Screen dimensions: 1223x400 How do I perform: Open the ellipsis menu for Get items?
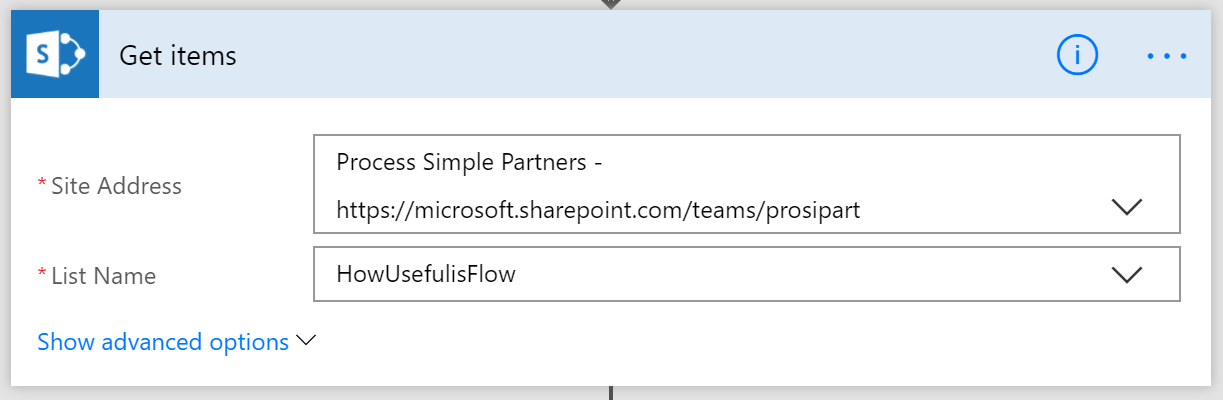(1166, 56)
